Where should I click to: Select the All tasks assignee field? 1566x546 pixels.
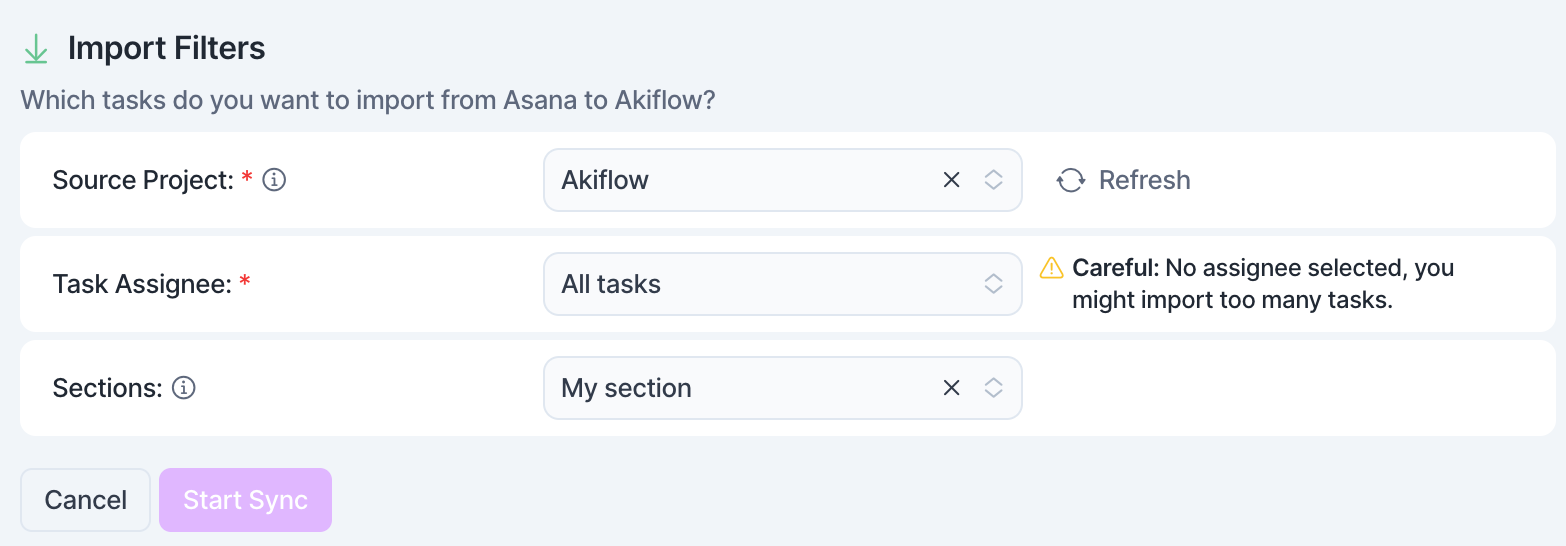click(783, 284)
